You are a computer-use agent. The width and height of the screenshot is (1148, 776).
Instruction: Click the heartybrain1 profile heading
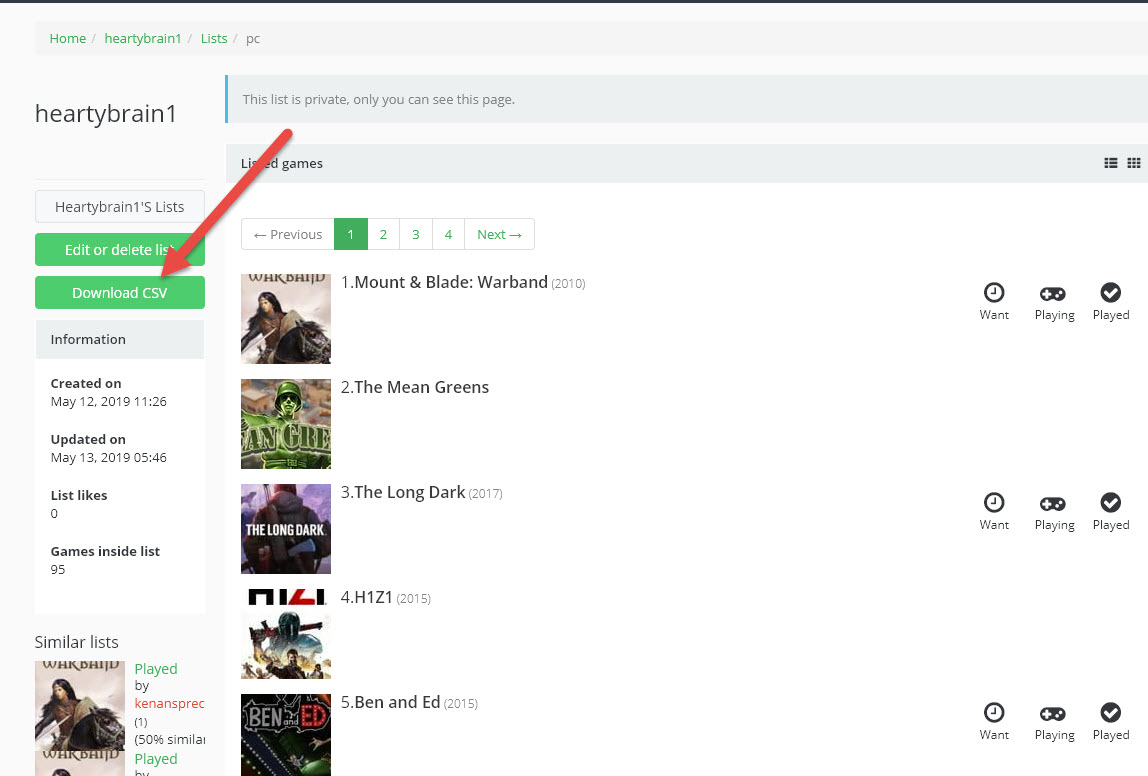pos(105,113)
